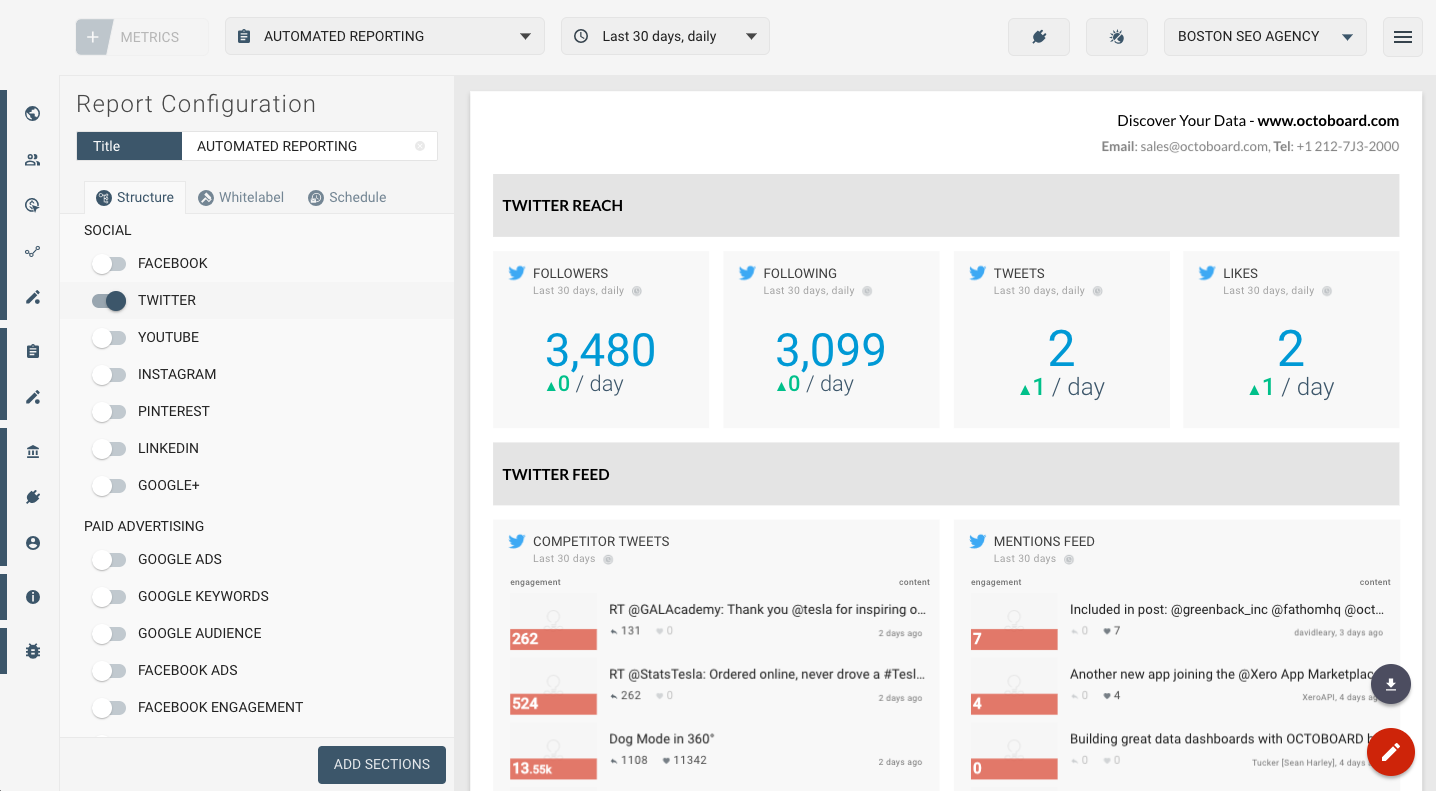Open the globe icon in the left sidebar

(33, 113)
